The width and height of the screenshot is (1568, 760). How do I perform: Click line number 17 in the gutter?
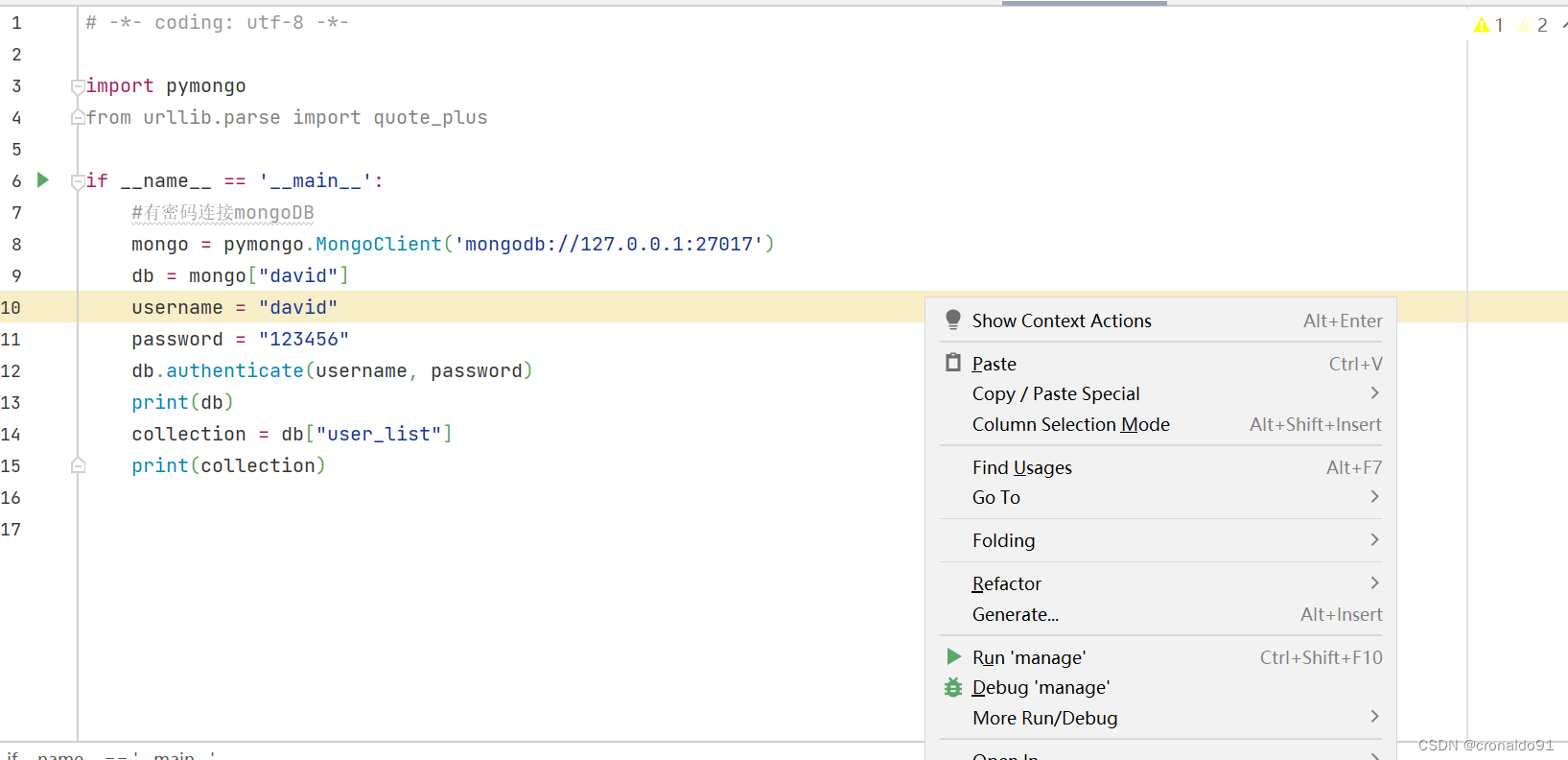click(11, 529)
